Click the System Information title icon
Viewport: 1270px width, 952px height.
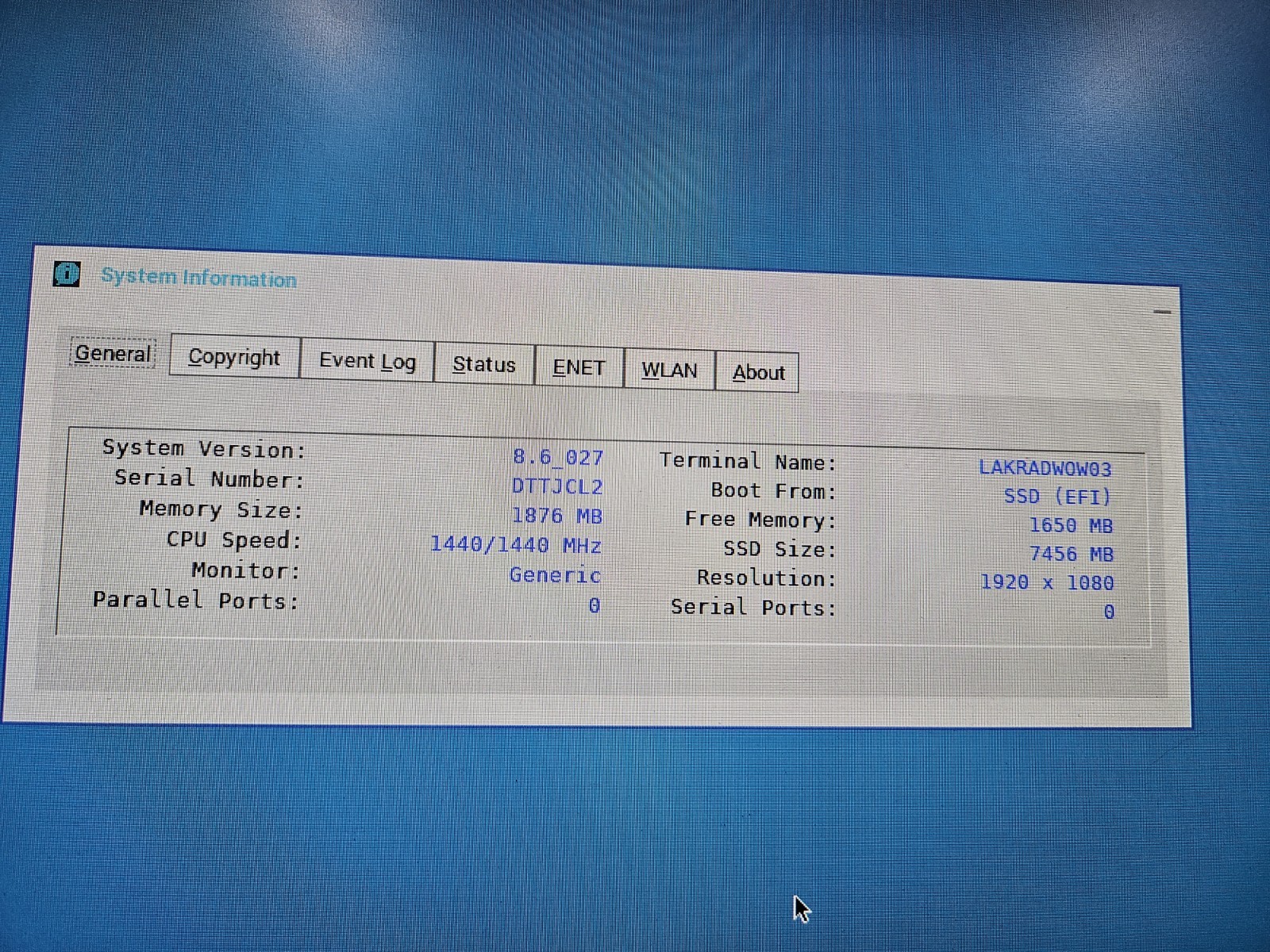[x=67, y=274]
